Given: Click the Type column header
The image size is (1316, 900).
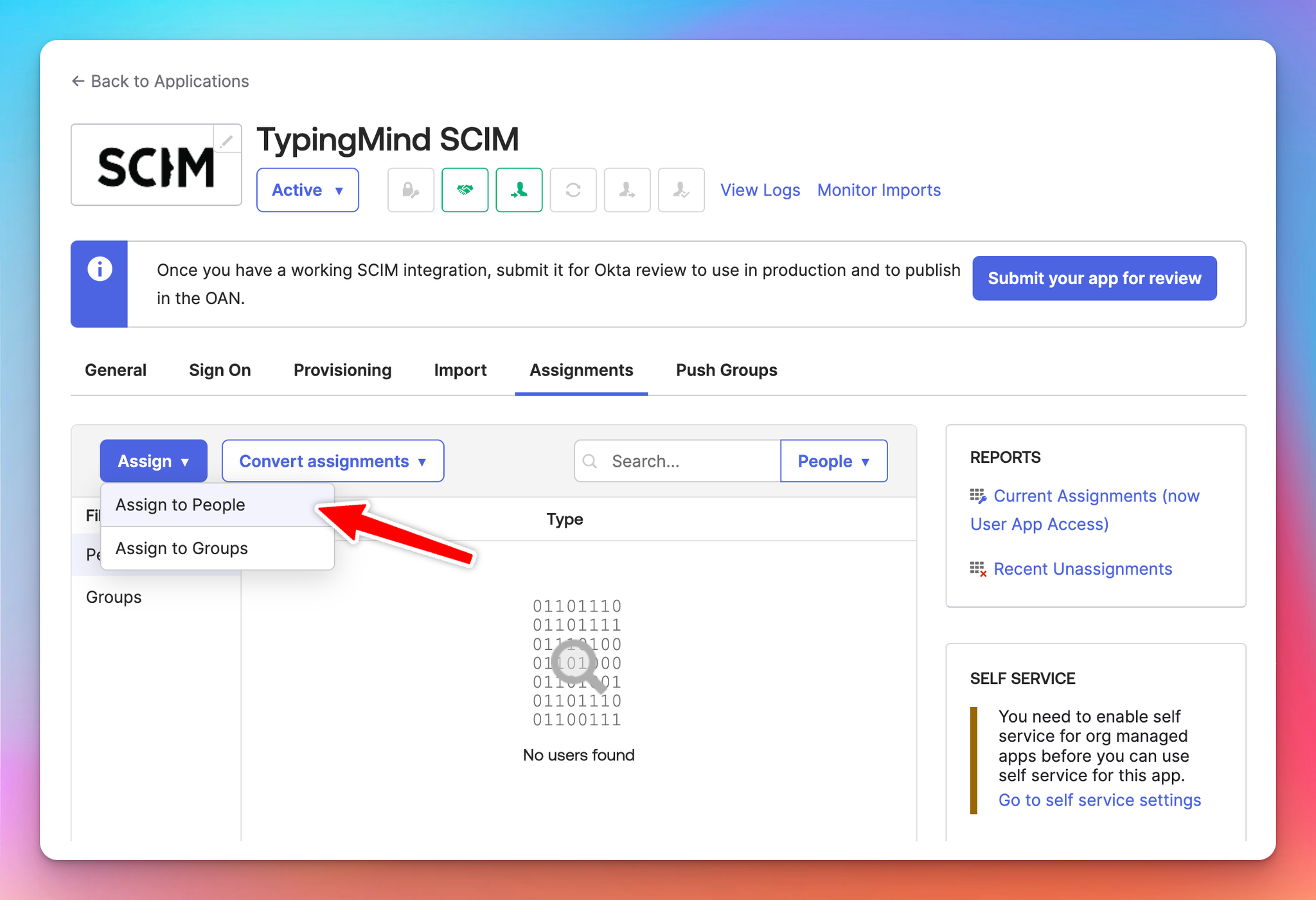Looking at the screenshot, I should [565, 519].
